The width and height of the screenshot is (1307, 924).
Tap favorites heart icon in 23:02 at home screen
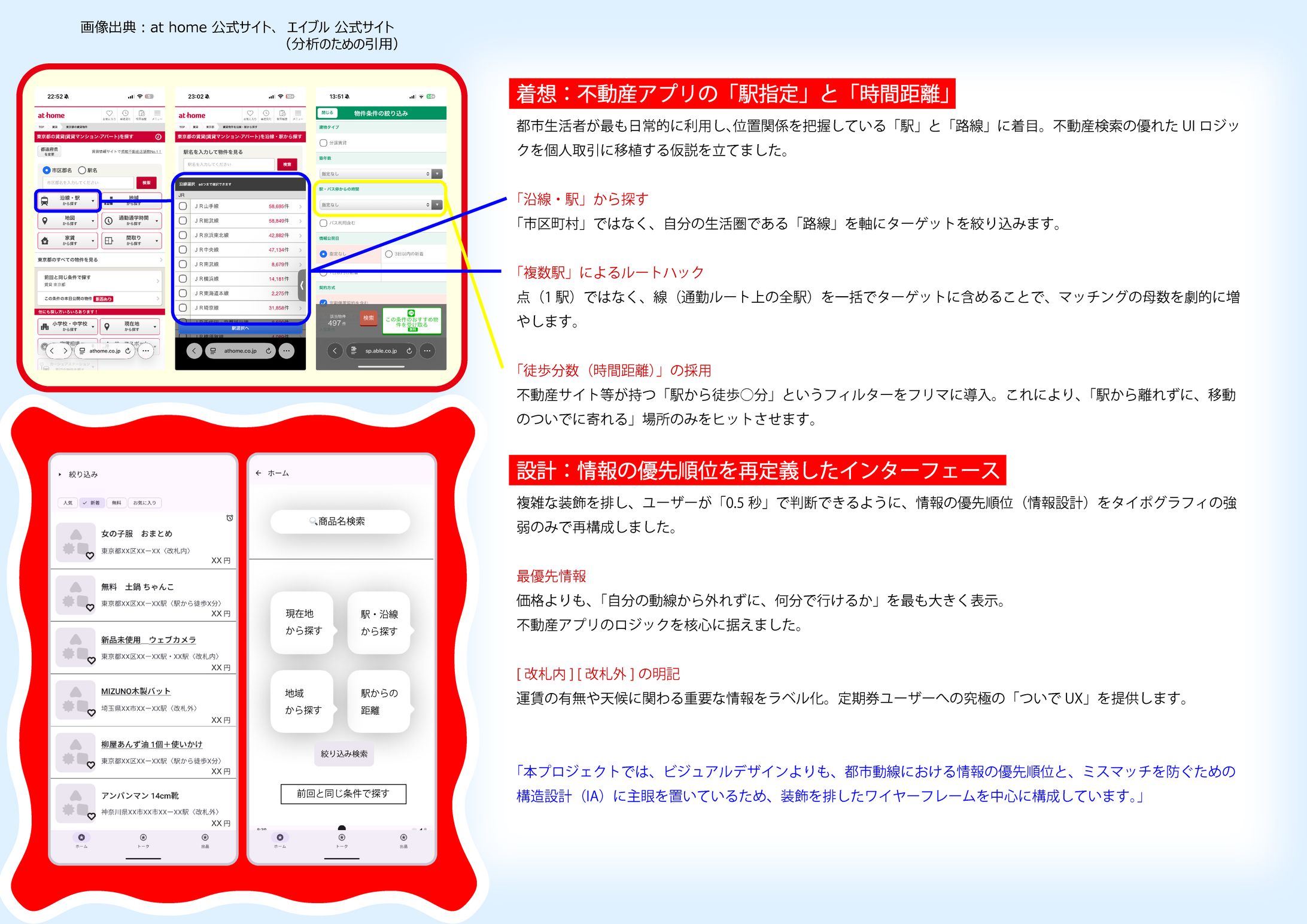[250, 114]
